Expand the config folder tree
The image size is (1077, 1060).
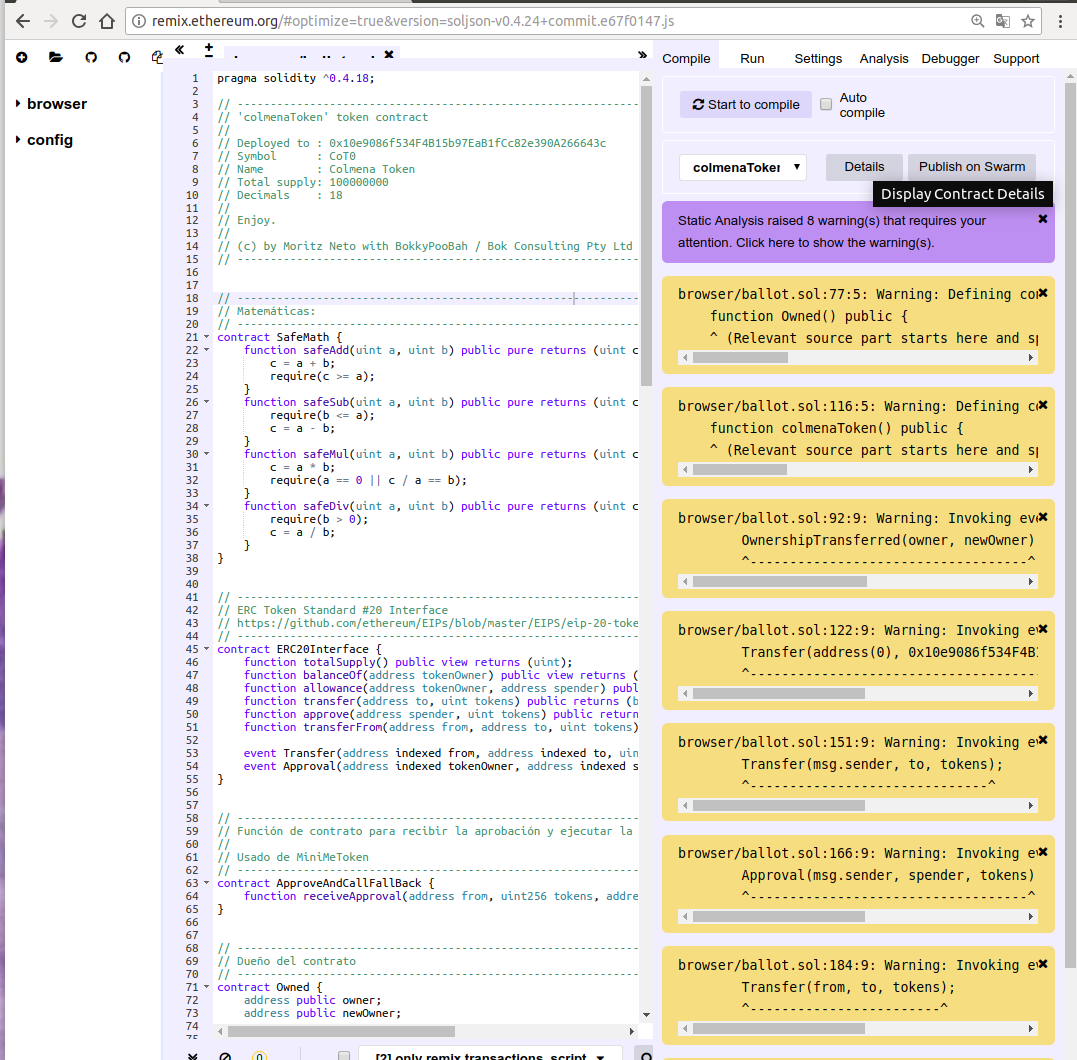(18, 140)
